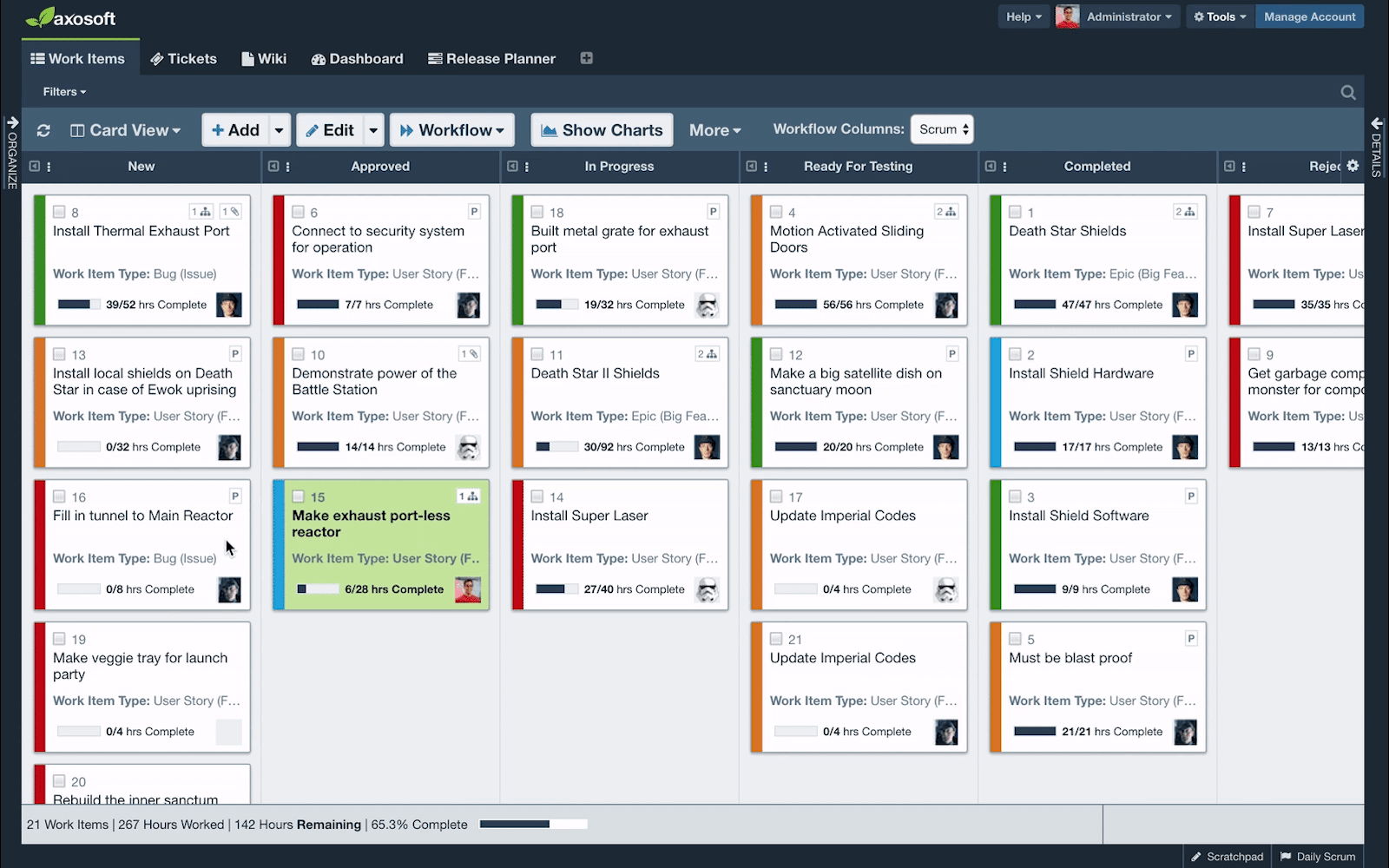Open the Edit button dropdown arrow
Screen dimensions: 1389x868
point(373,130)
